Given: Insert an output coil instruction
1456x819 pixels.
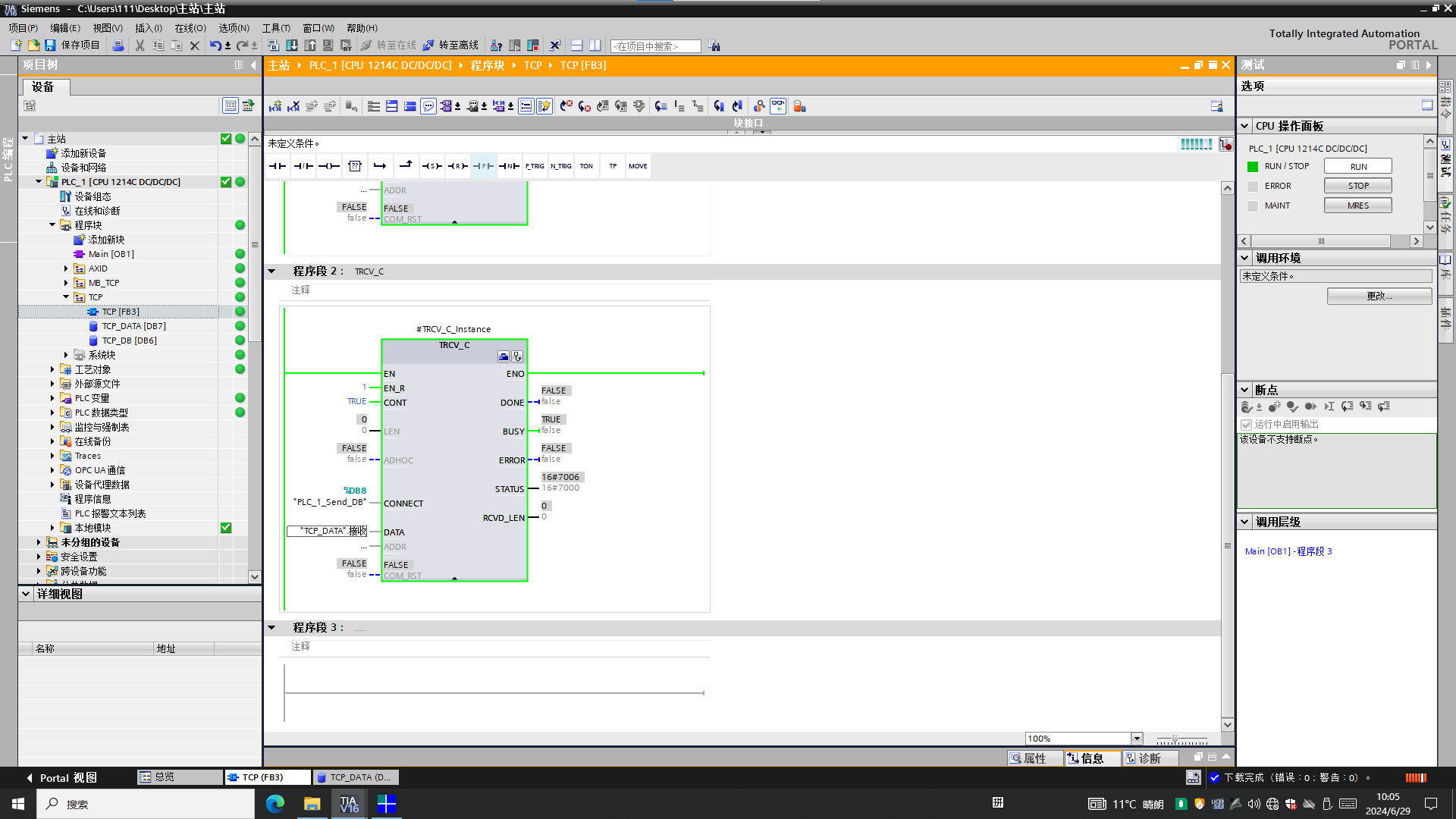Looking at the screenshot, I should 329,166.
